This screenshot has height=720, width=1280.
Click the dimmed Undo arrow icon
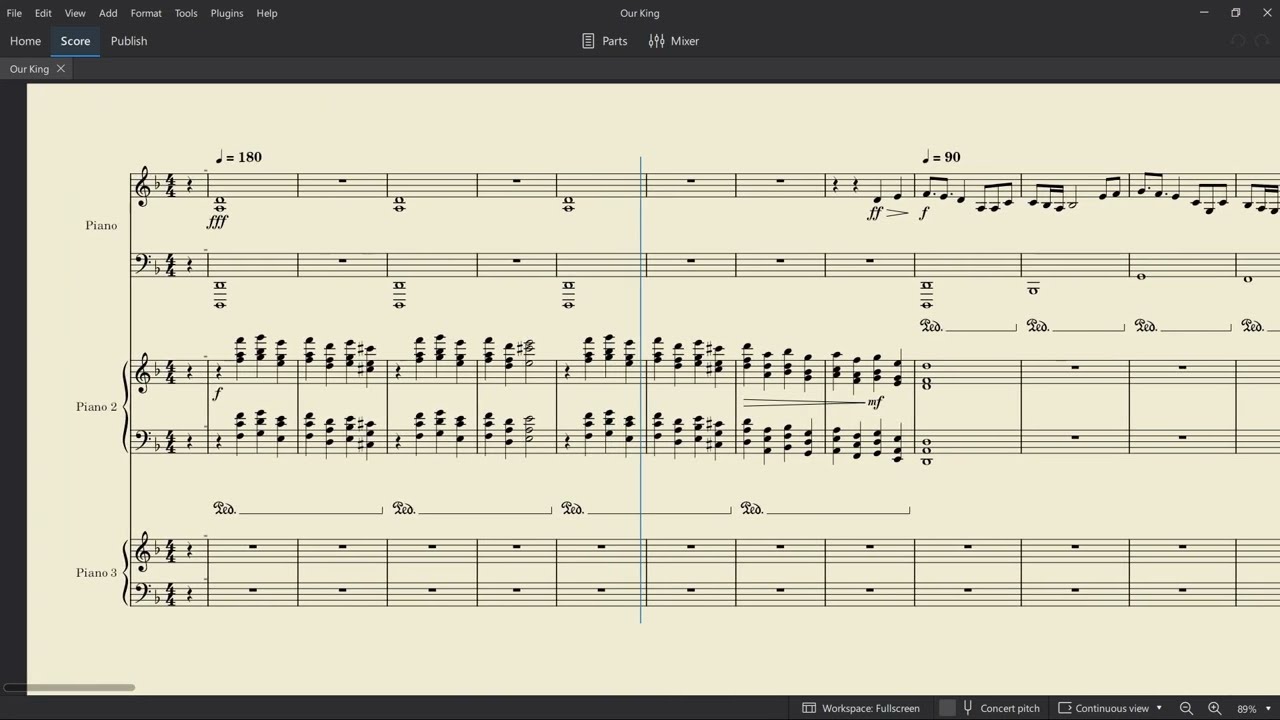pos(1237,41)
